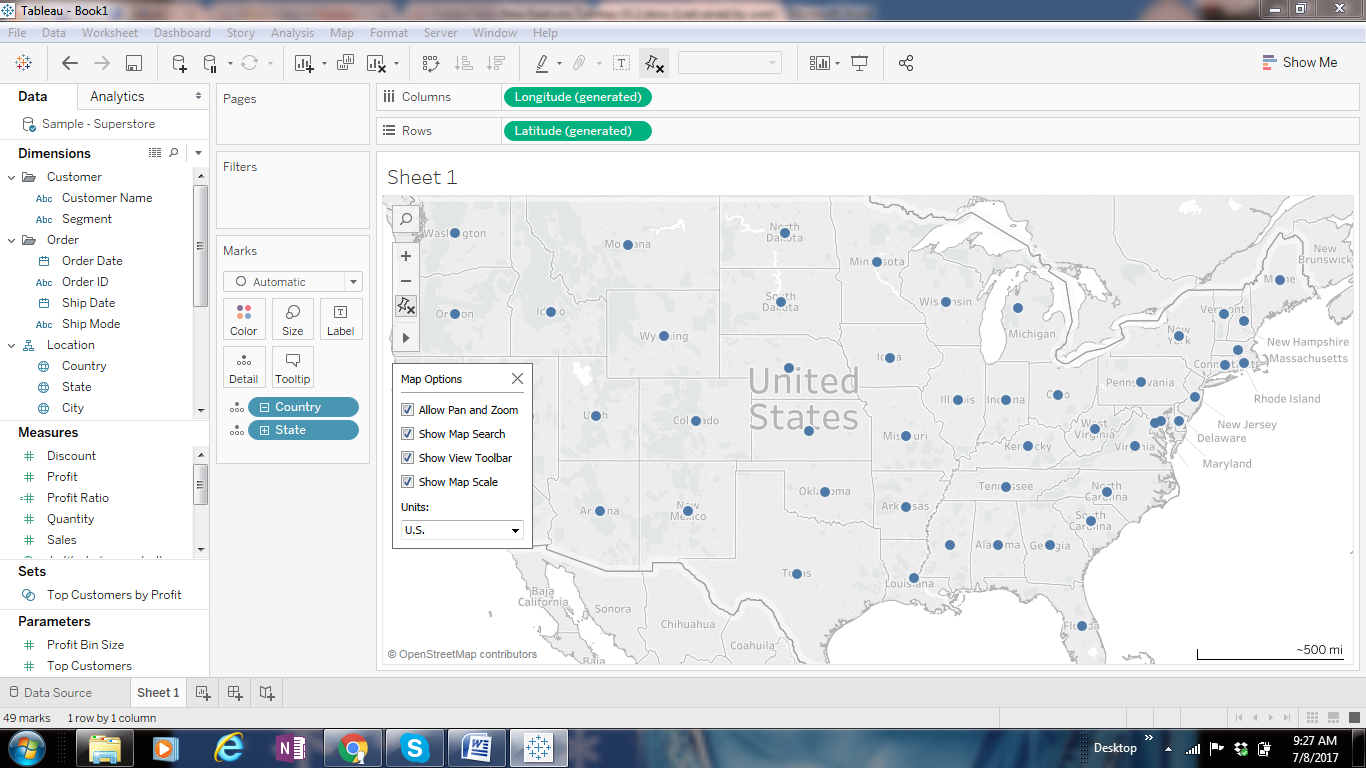The width and height of the screenshot is (1366, 768).
Task: Open the Show Me panel
Action: [x=1300, y=62]
